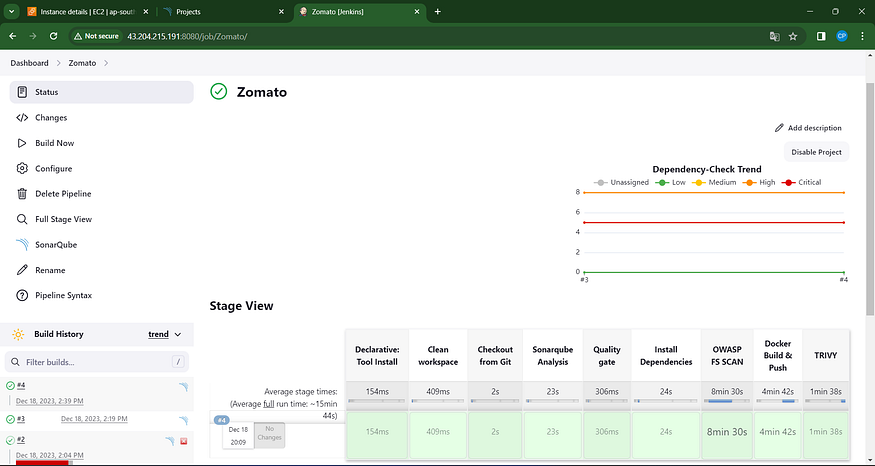This screenshot has width=875, height=466.
Task: Expand the chevron after Zomato breadcrumb
Action: 106,63
